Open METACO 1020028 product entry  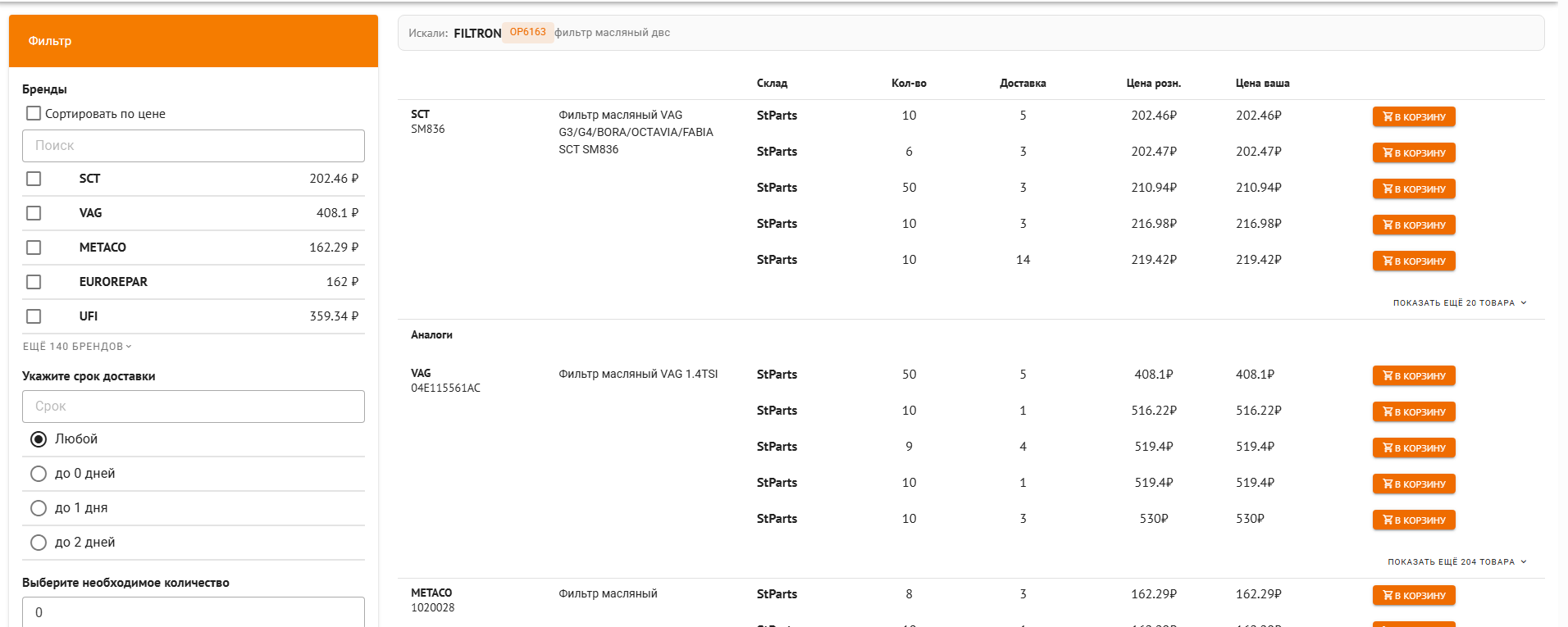pyautogui.click(x=432, y=600)
